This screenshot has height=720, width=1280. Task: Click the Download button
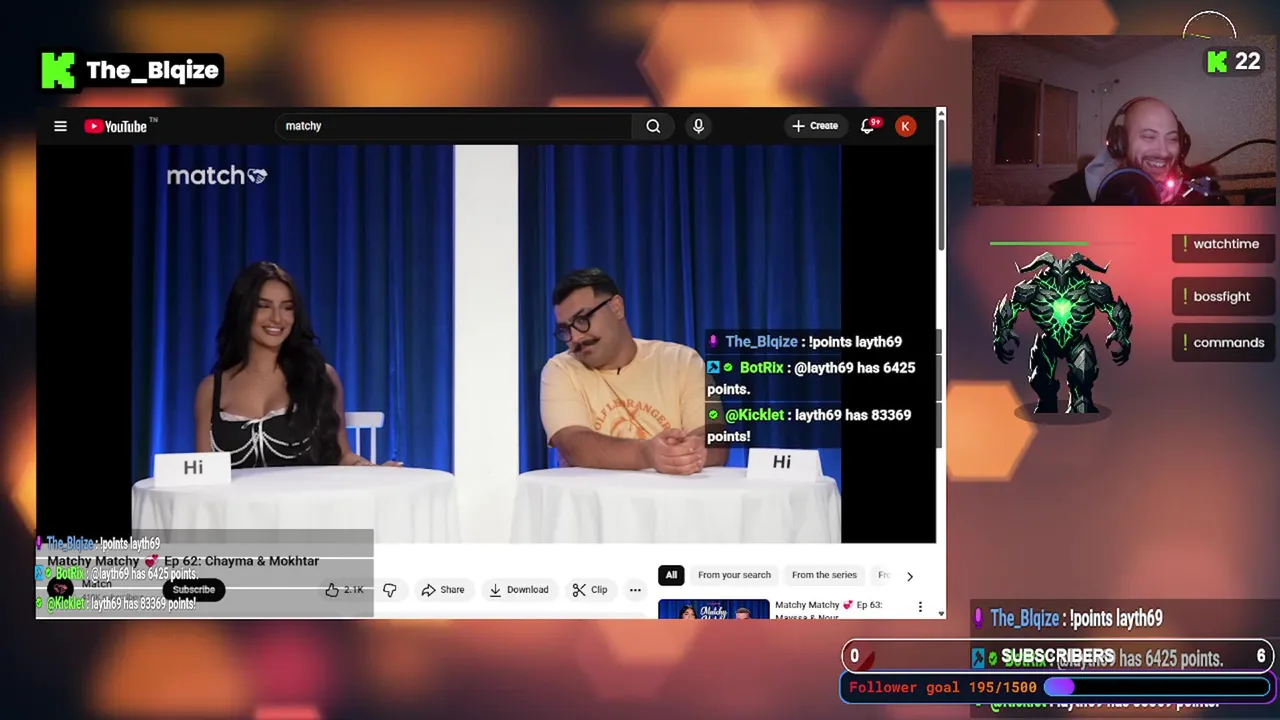(x=518, y=590)
